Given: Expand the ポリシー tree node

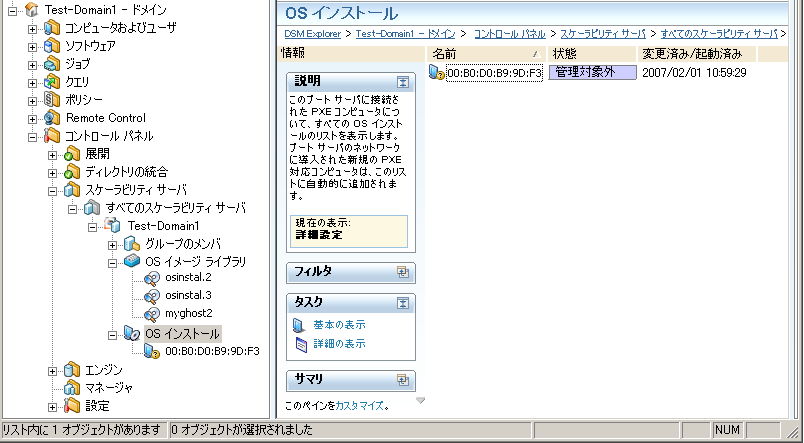Looking at the screenshot, I should [32, 101].
